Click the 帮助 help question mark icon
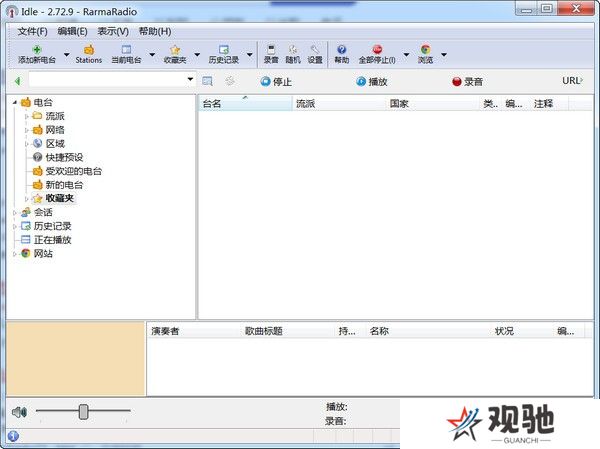Screen dimensions: 600x449 point(342,49)
